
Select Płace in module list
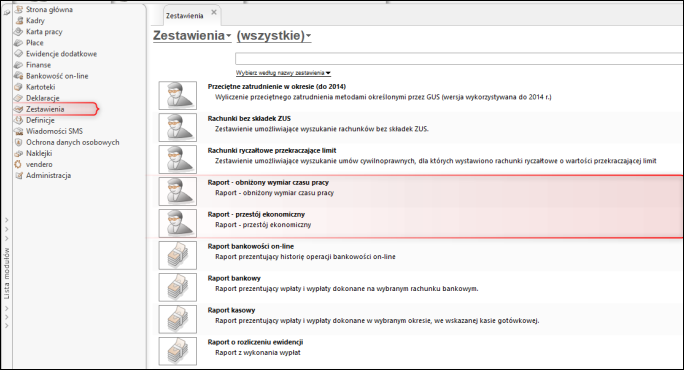pos(34,43)
